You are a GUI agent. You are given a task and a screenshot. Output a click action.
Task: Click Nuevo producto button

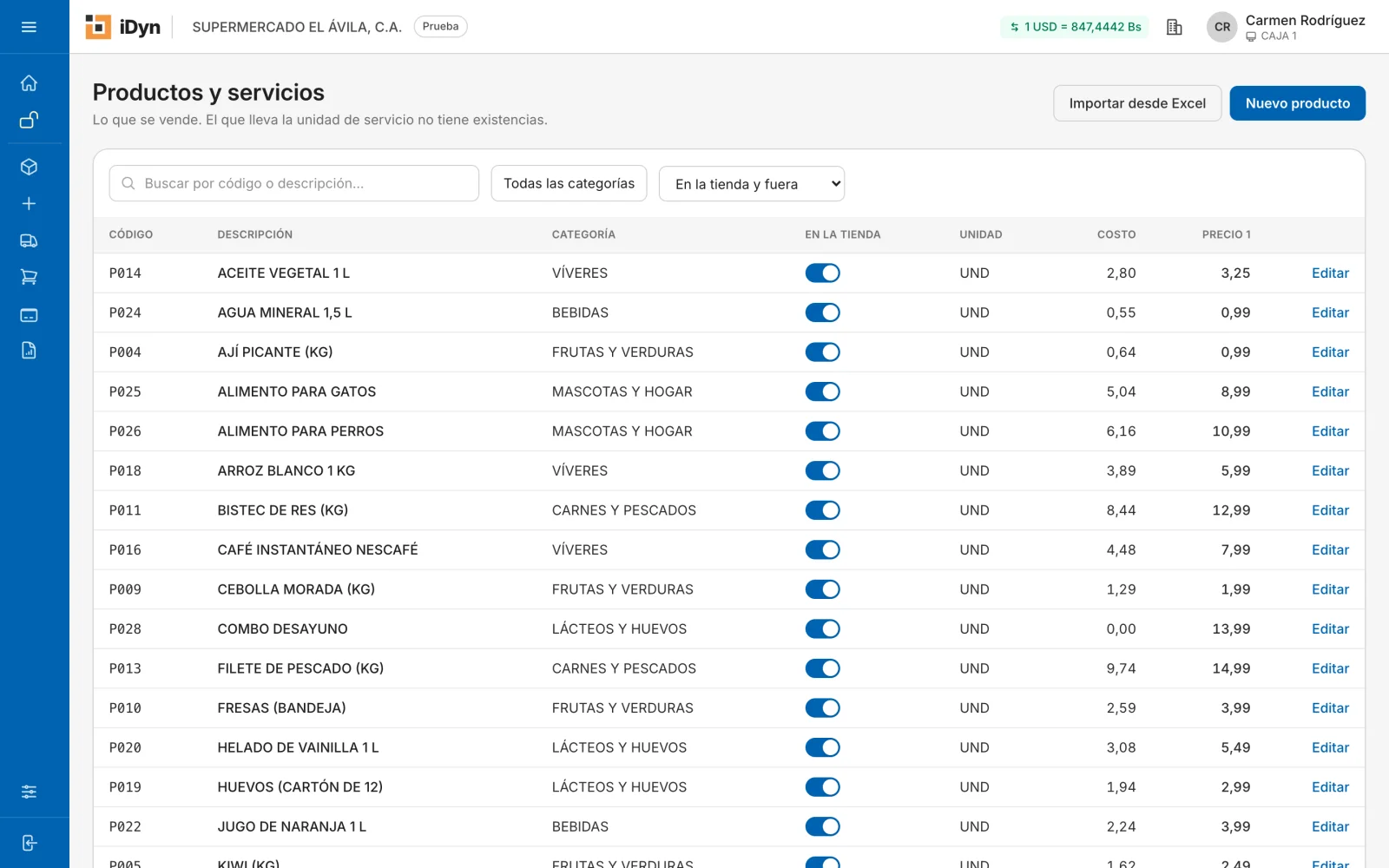click(x=1297, y=103)
